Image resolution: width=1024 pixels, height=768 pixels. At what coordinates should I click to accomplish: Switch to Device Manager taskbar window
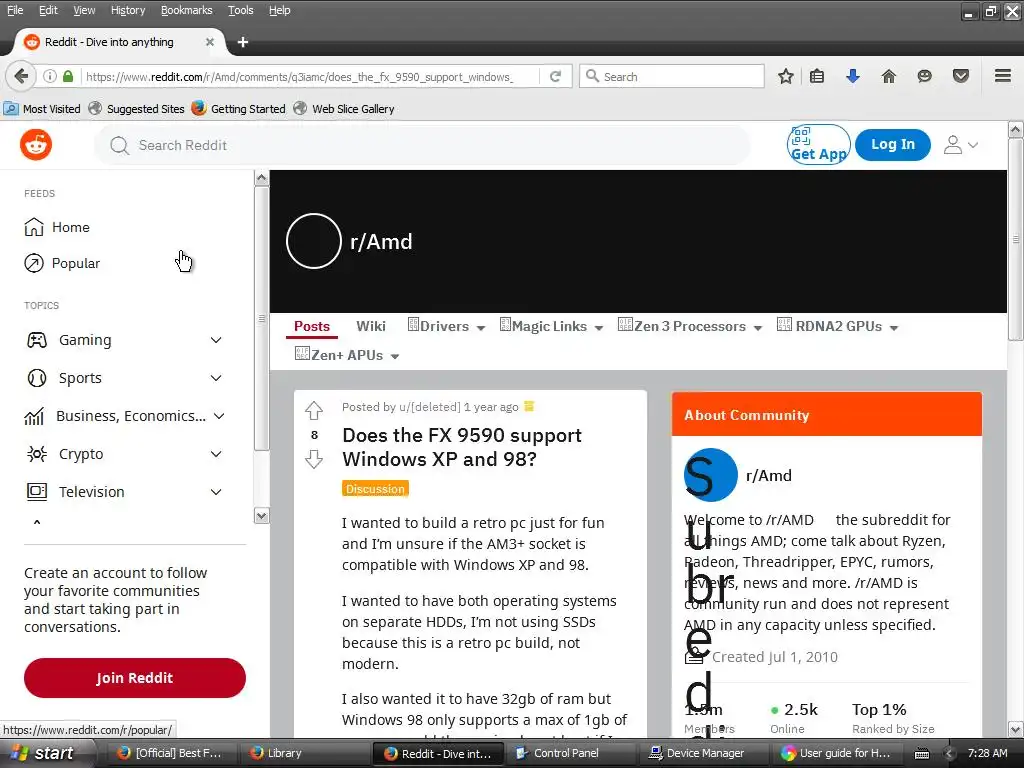[x=705, y=753]
